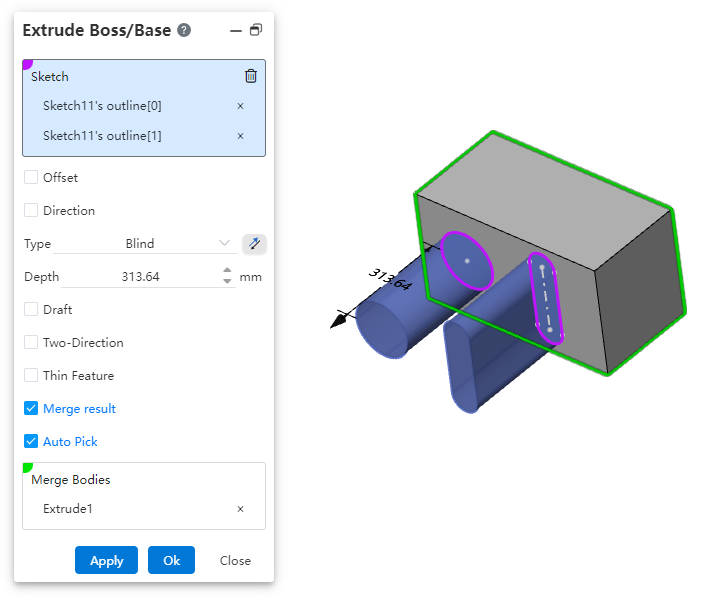Enable the Direction checkbox
The image size is (714, 600).
(x=31, y=210)
